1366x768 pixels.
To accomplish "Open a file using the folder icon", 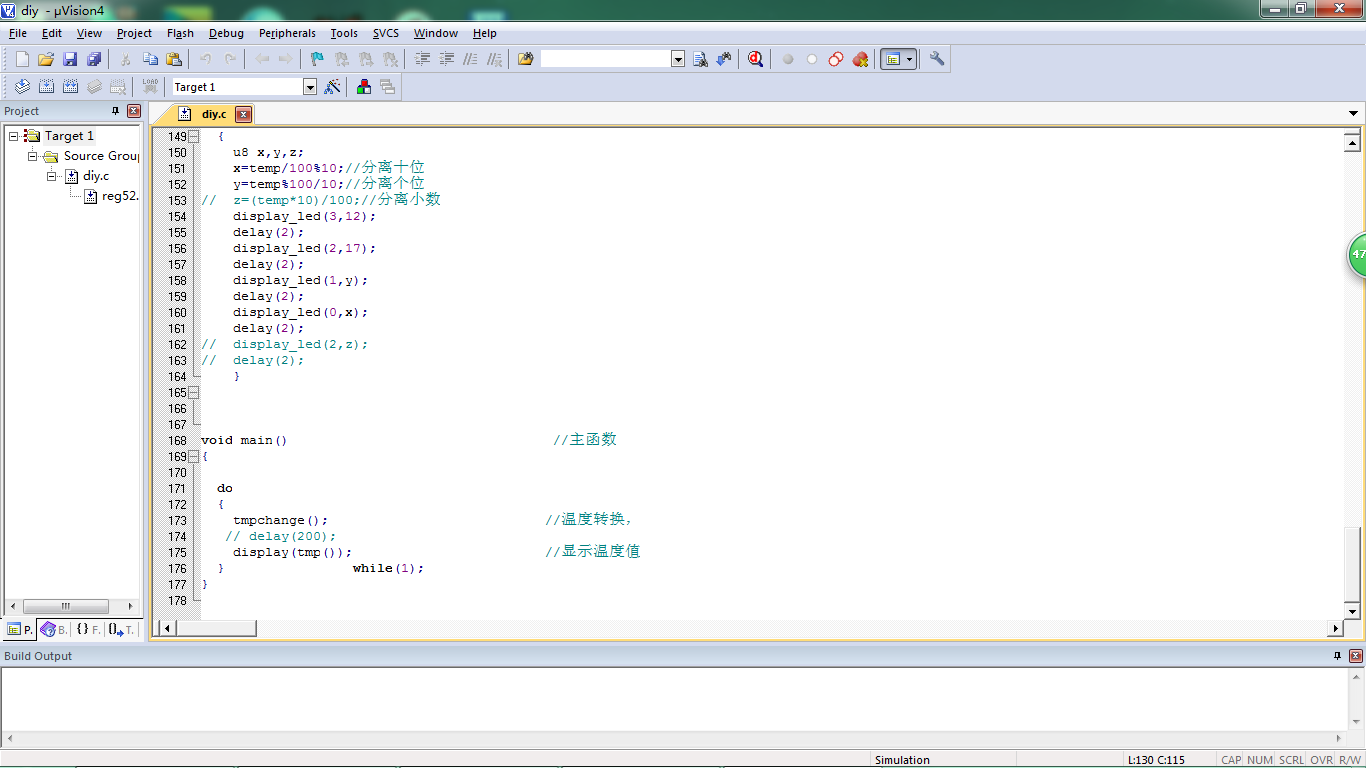I will point(46,59).
